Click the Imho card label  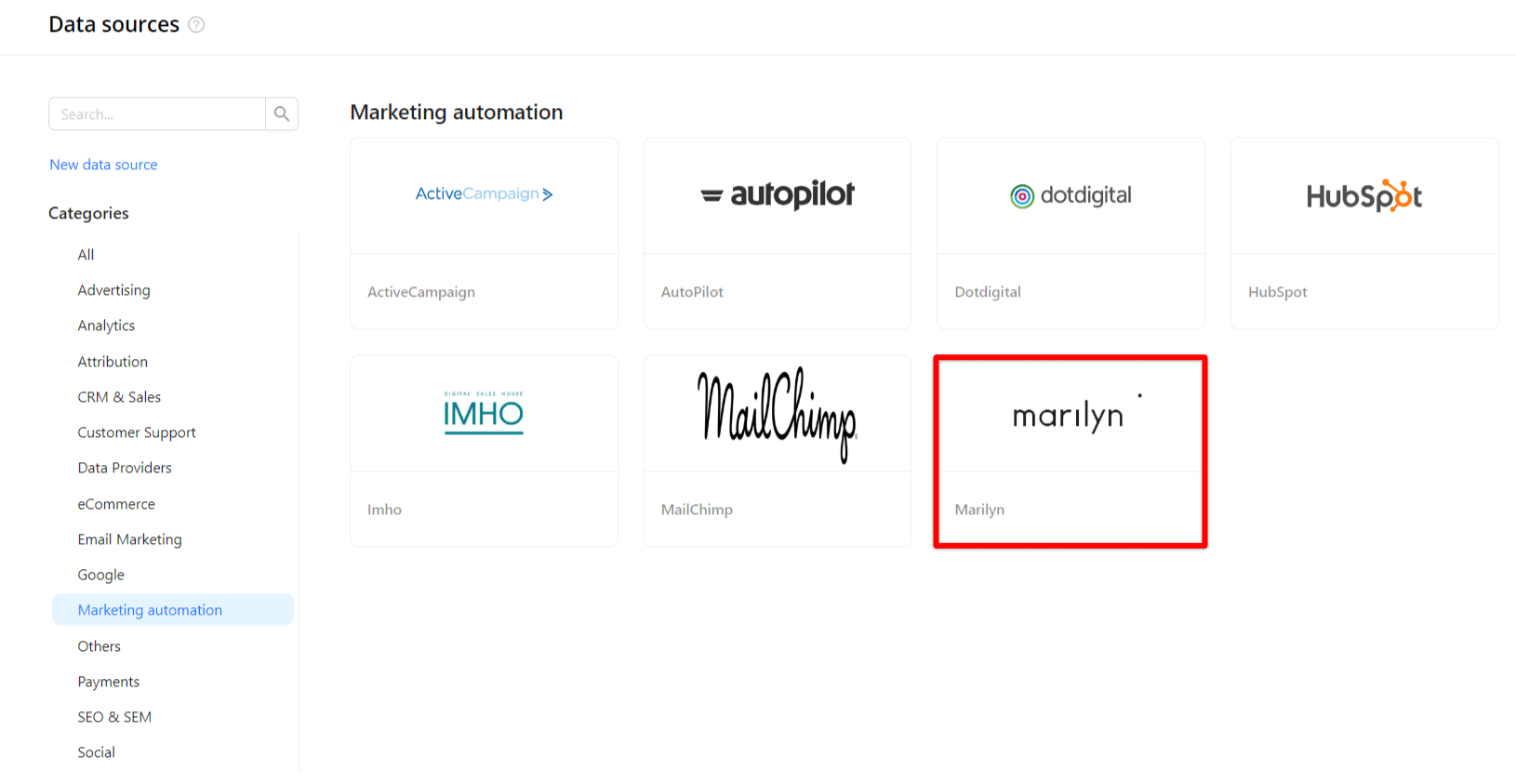pos(384,510)
